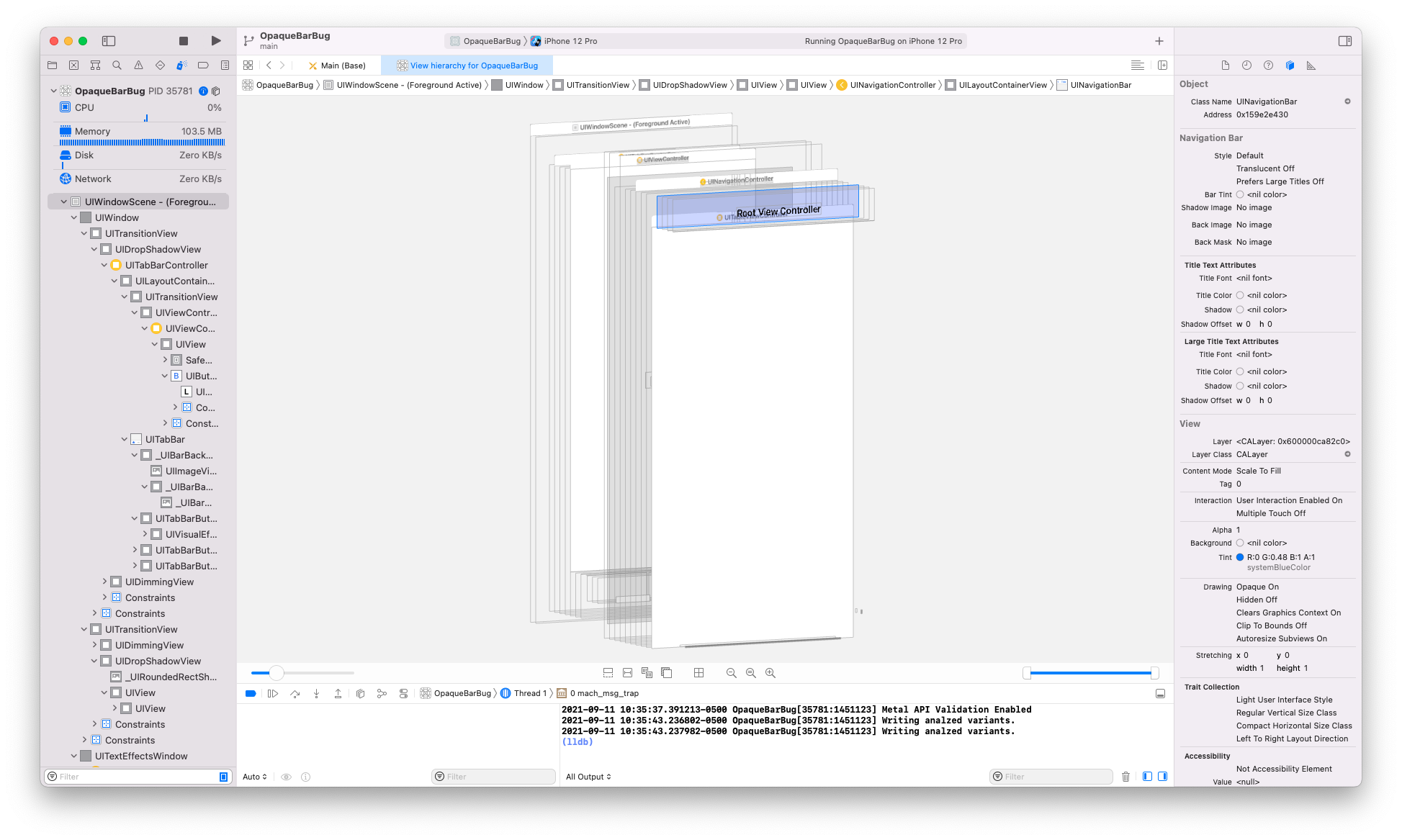Open the Find navigator magnifier icon

(117, 66)
